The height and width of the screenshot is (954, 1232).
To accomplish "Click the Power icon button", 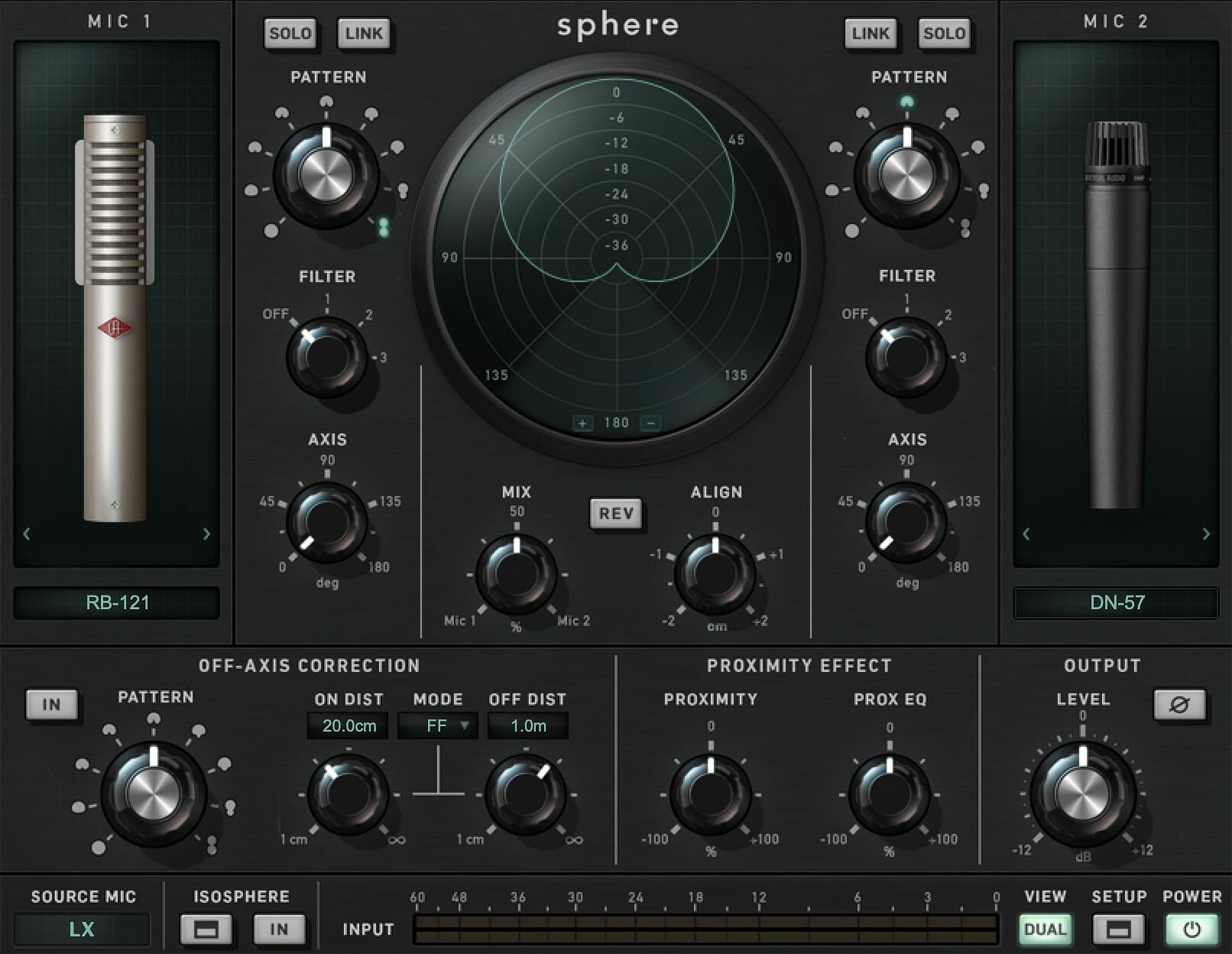I will click(x=1191, y=930).
